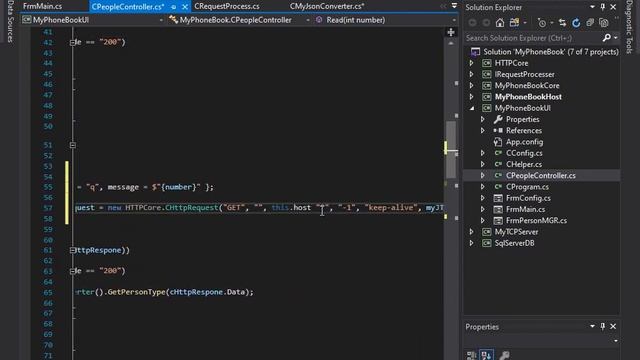Expand the SqlServerDB project node

(x=471, y=243)
